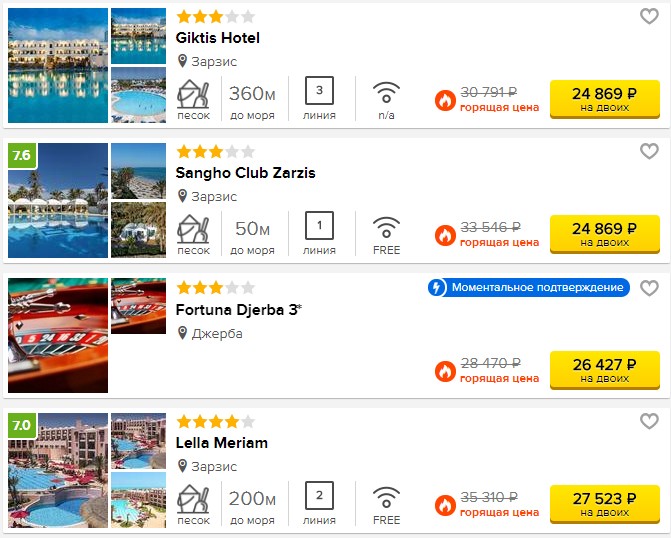This screenshot has width=671, height=538.
Task: Click the Wi-Fi FREE icon for Sangho Club
Action: [x=386, y=227]
